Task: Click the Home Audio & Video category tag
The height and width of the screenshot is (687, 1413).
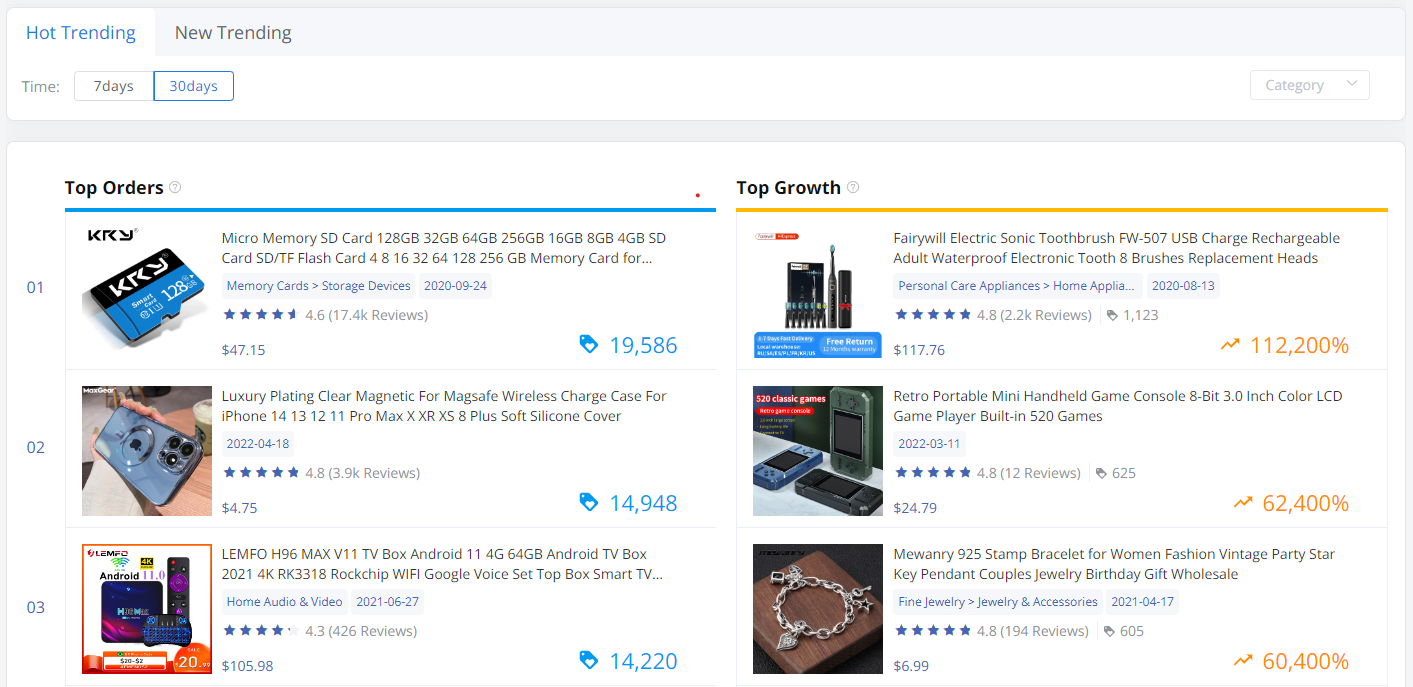Action: click(284, 602)
